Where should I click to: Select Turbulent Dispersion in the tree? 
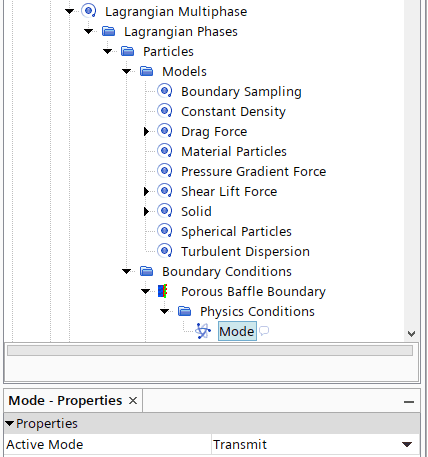[245, 252]
